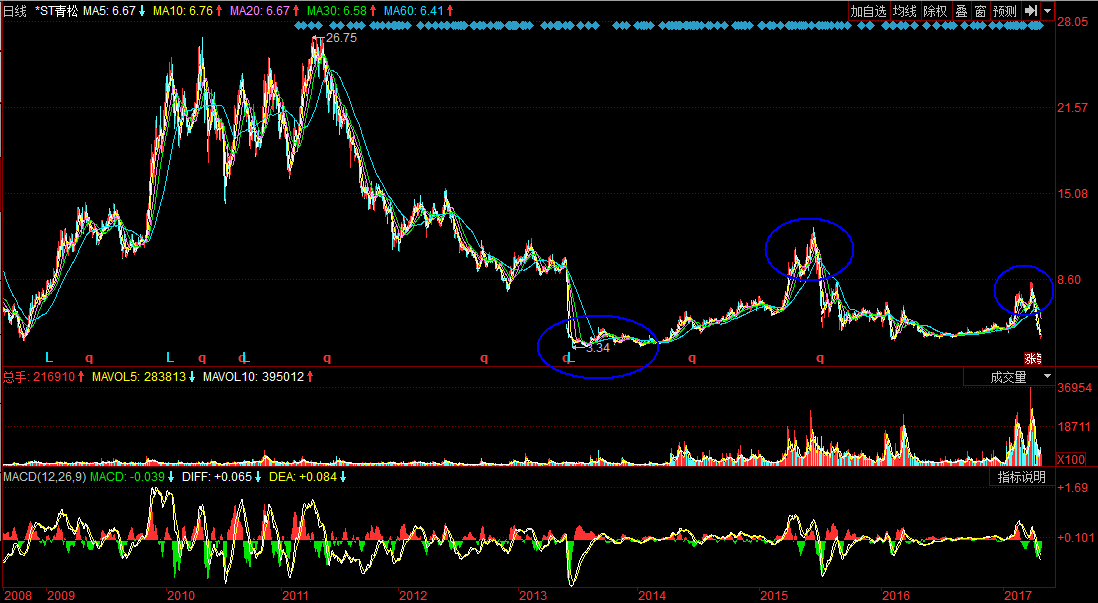Click the 2011 year axis label
Image resolution: width=1098 pixels, height=603 pixels.
296,595
